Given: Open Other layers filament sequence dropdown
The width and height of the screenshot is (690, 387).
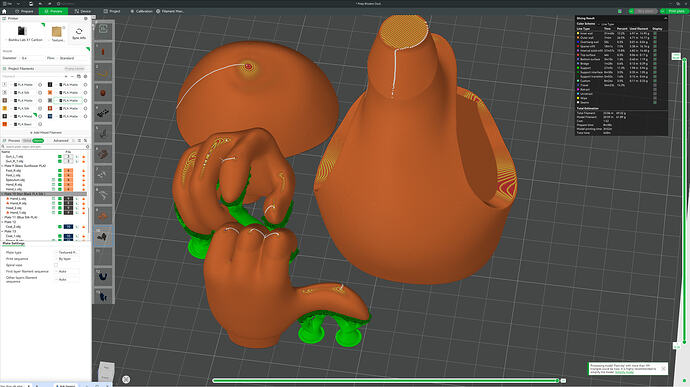Looking at the screenshot, I should tap(68, 280).
